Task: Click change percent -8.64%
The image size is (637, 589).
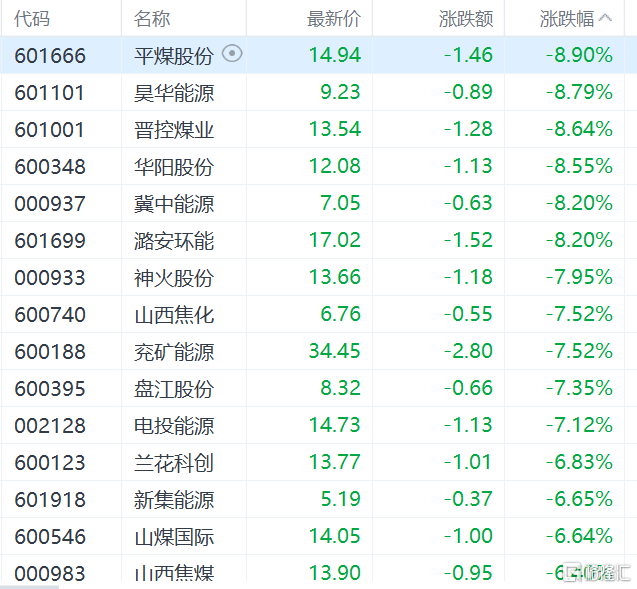Action: pos(579,129)
